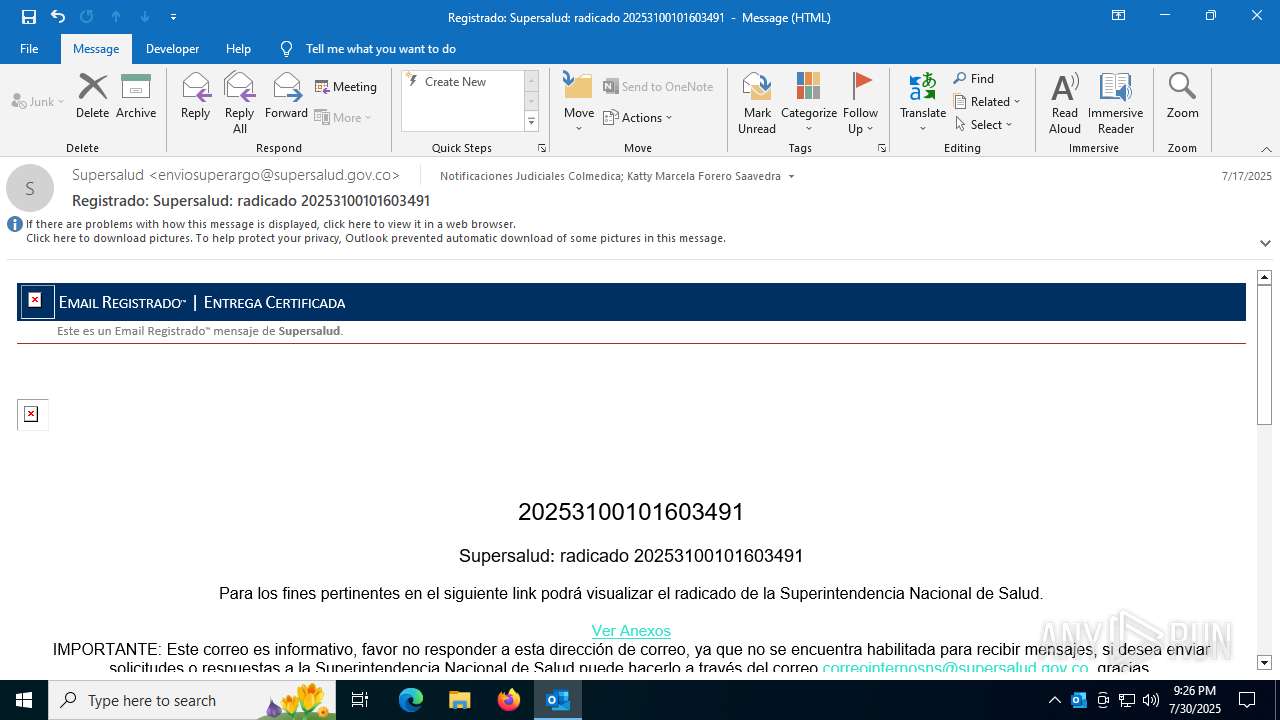This screenshot has width=1280, height=720.
Task: Click the blocked image below the banner
Action: click(32, 414)
